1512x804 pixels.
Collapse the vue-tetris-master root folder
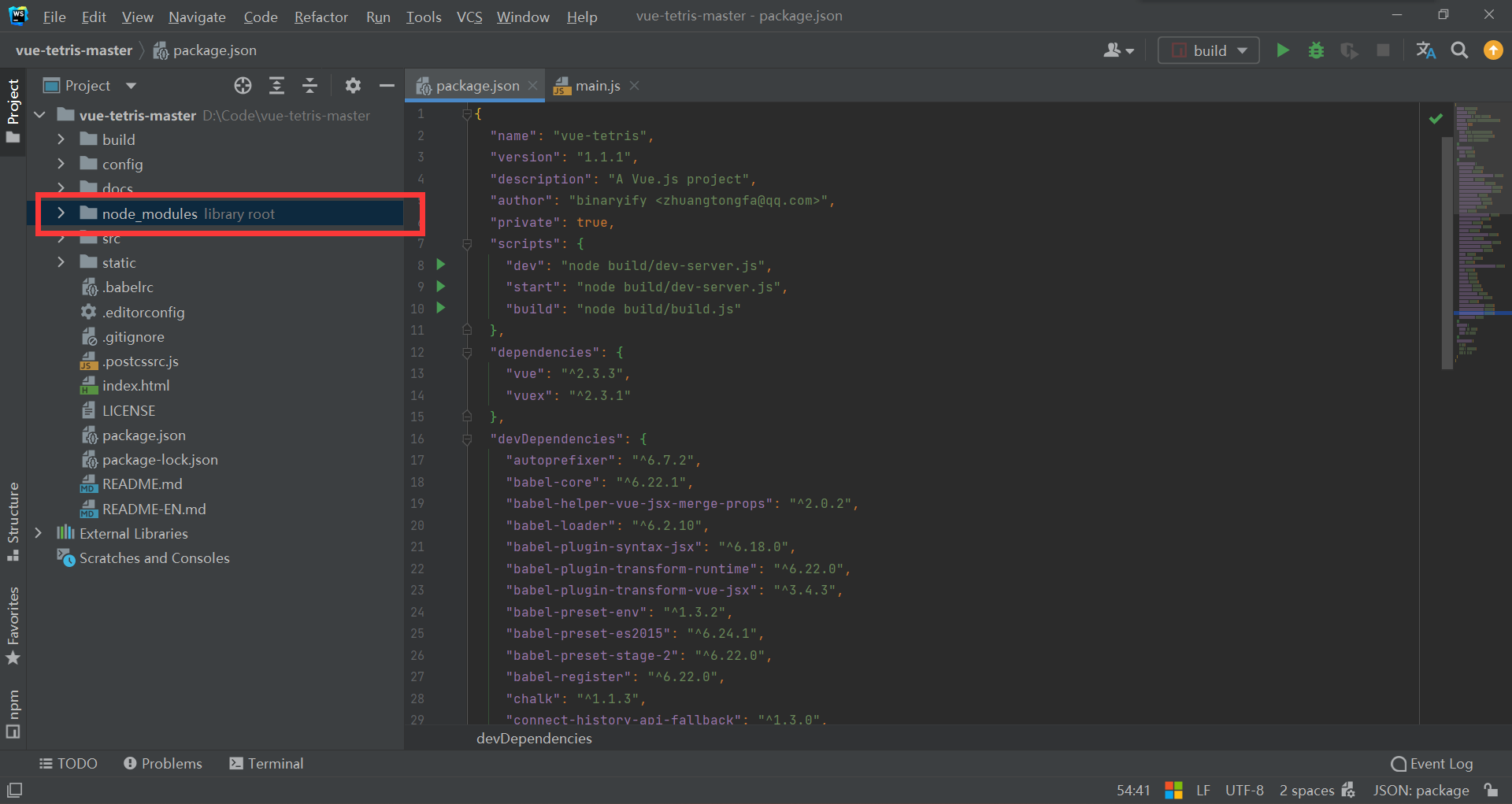[39, 115]
